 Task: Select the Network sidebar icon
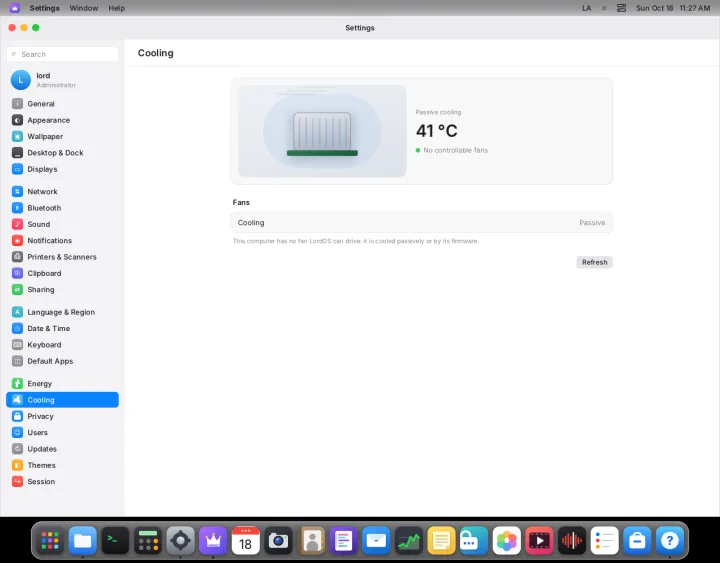coord(17,191)
